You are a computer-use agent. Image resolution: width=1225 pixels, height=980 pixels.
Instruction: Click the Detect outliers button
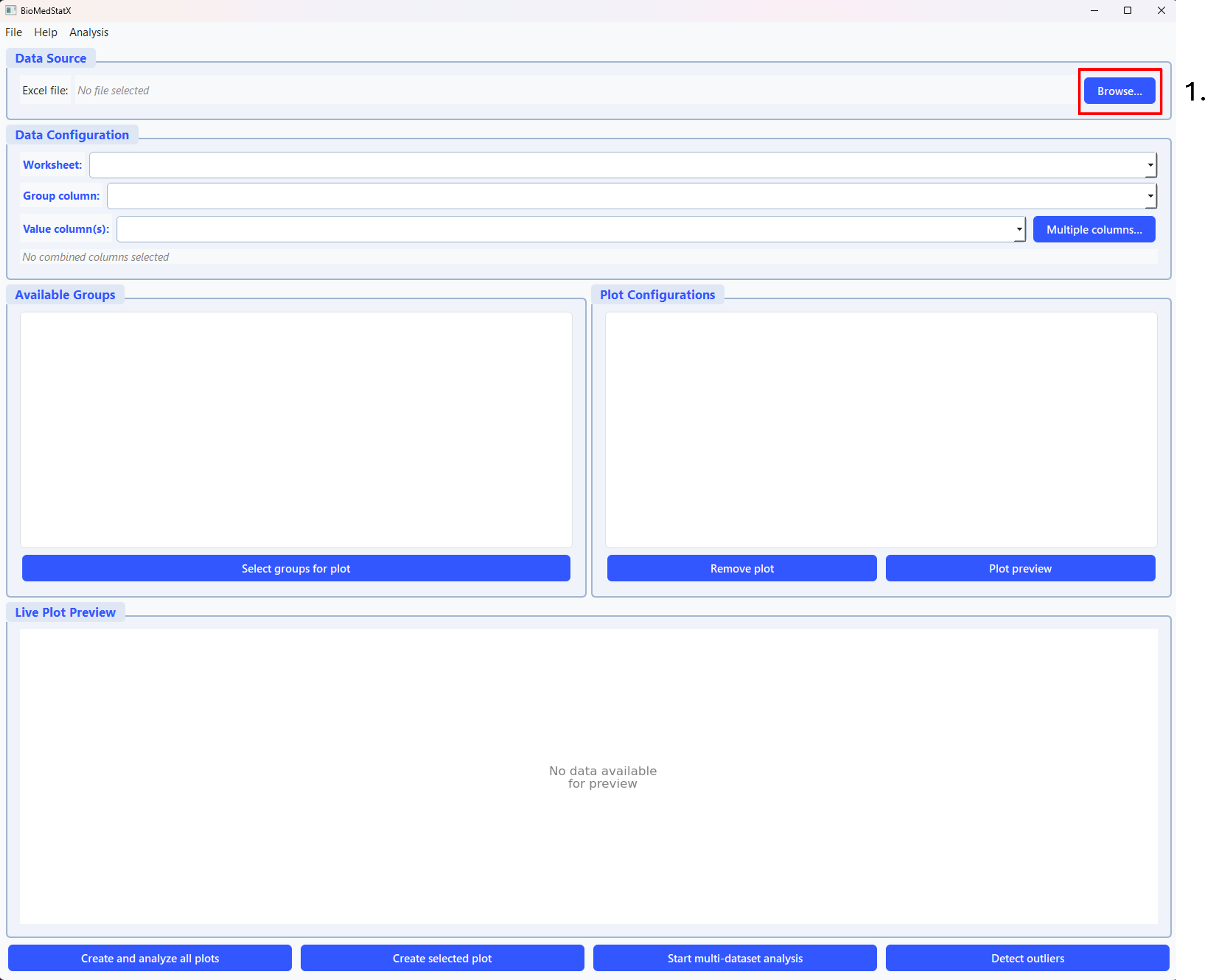1027,958
